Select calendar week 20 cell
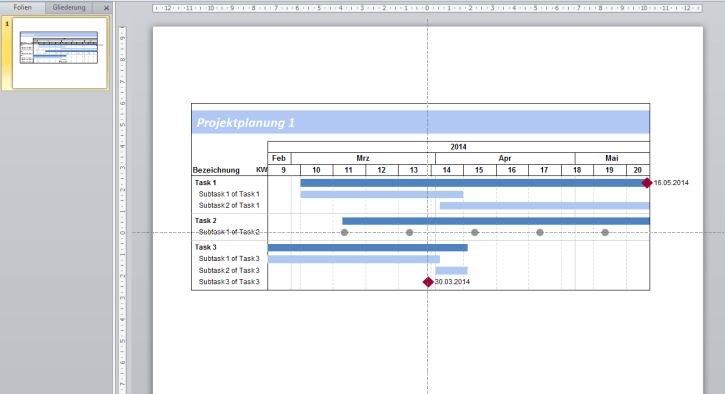Screen dimensions: 725x394 (638, 170)
